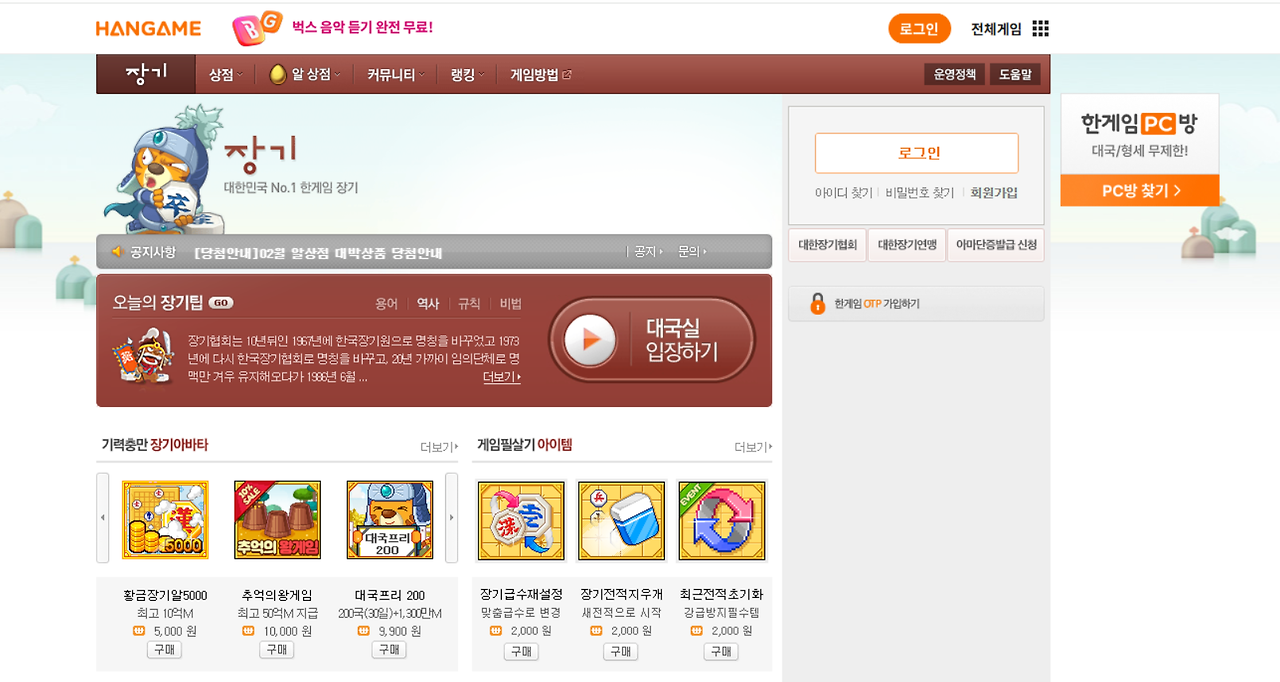The height and width of the screenshot is (682, 1280).
Task: Show next avatars with right arrow
Action: pyautogui.click(x=451, y=518)
